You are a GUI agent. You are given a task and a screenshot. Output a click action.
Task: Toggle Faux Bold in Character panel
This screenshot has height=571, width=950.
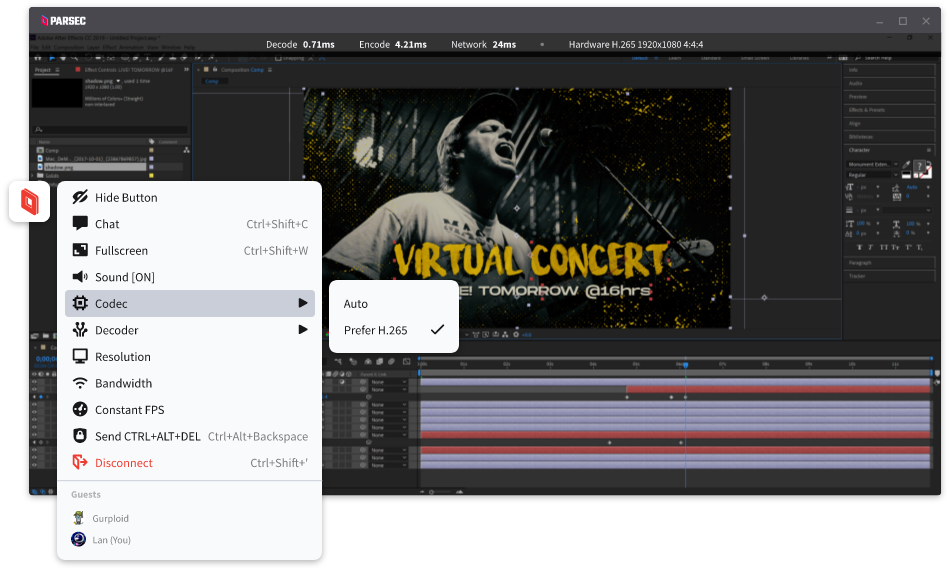[x=860, y=247]
